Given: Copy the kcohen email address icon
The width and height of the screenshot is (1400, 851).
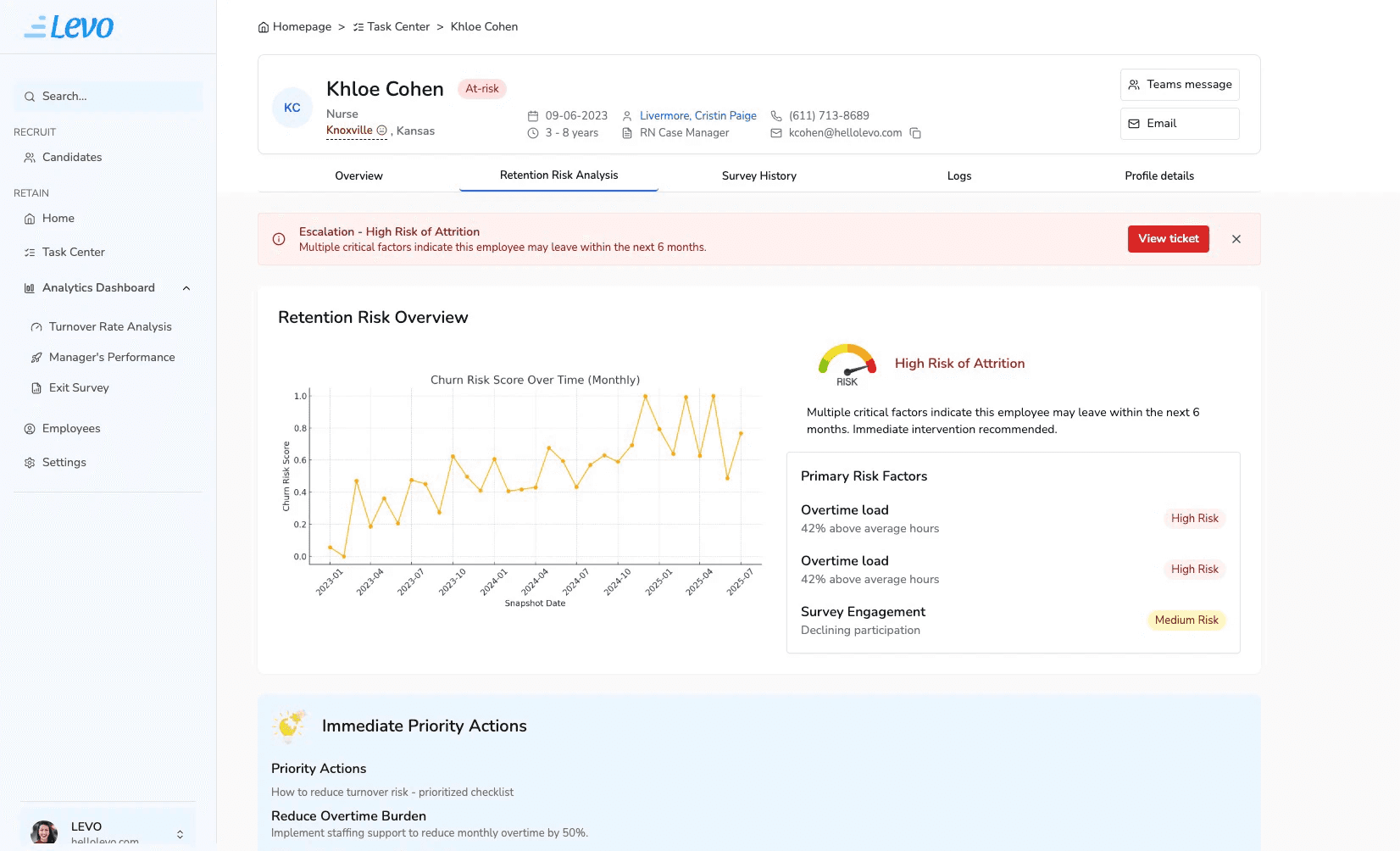Looking at the screenshot, I should [915, 133].
